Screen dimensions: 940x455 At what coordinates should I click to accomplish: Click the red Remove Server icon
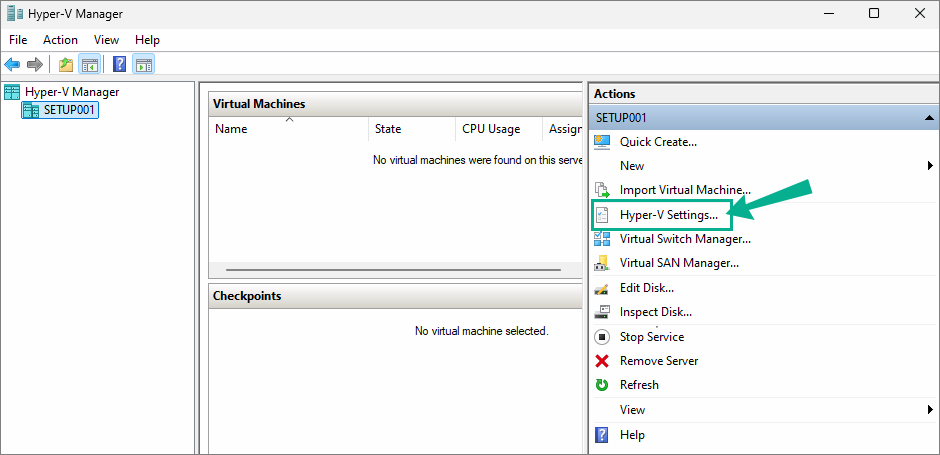[x=601, y=361]
